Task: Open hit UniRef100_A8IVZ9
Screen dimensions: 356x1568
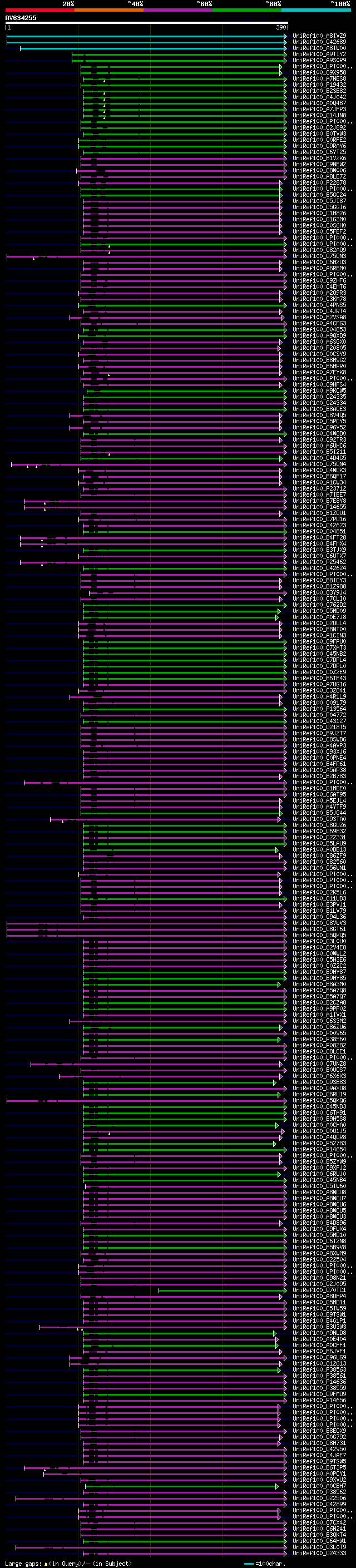Action: click(319, 36)
